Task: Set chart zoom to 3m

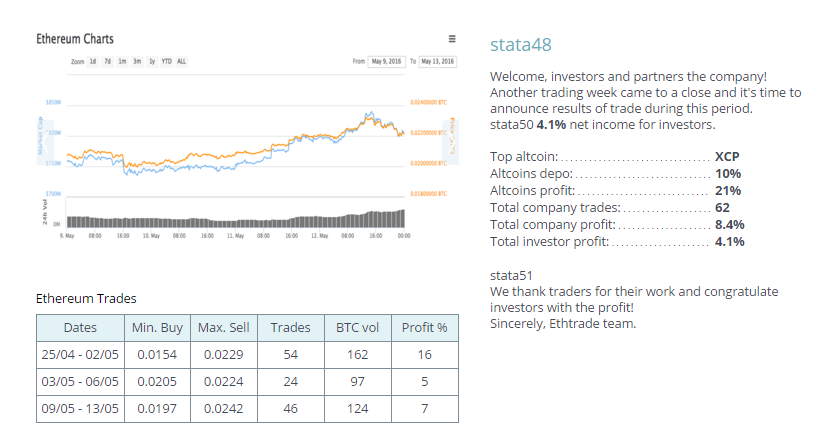Action: pos(137,62)
